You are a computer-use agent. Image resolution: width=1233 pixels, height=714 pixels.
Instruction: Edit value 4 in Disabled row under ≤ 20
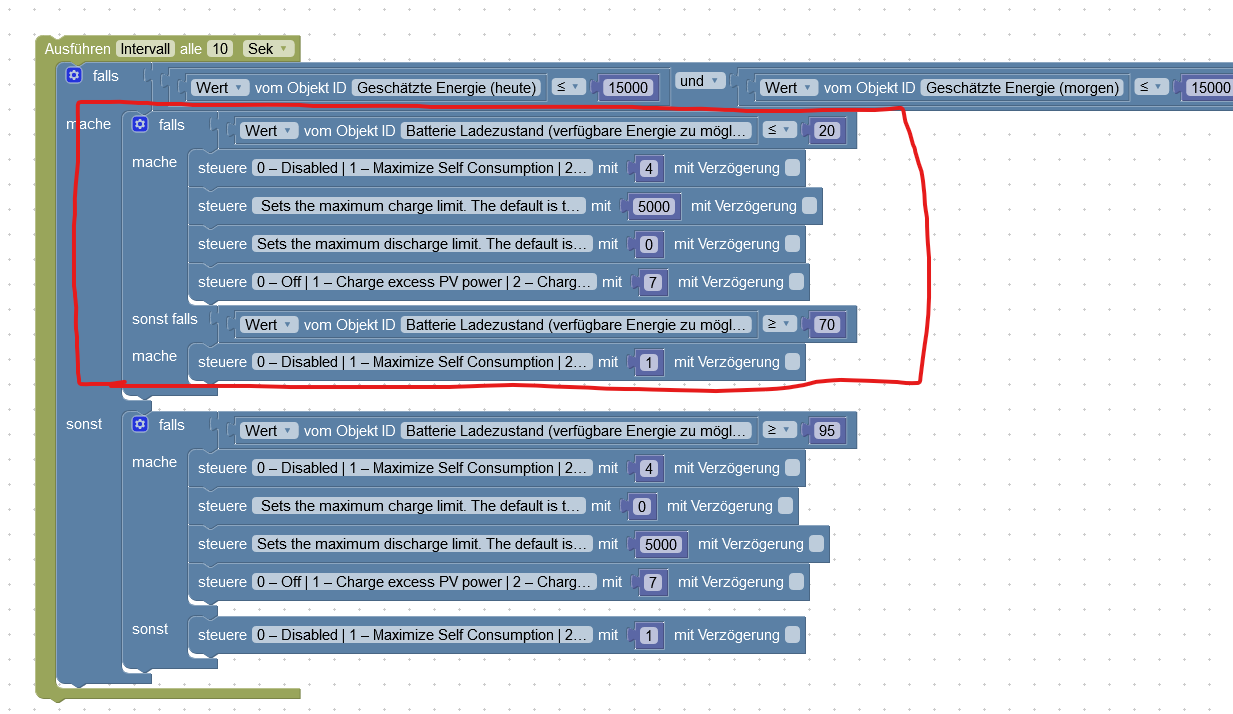coord(649,169)
